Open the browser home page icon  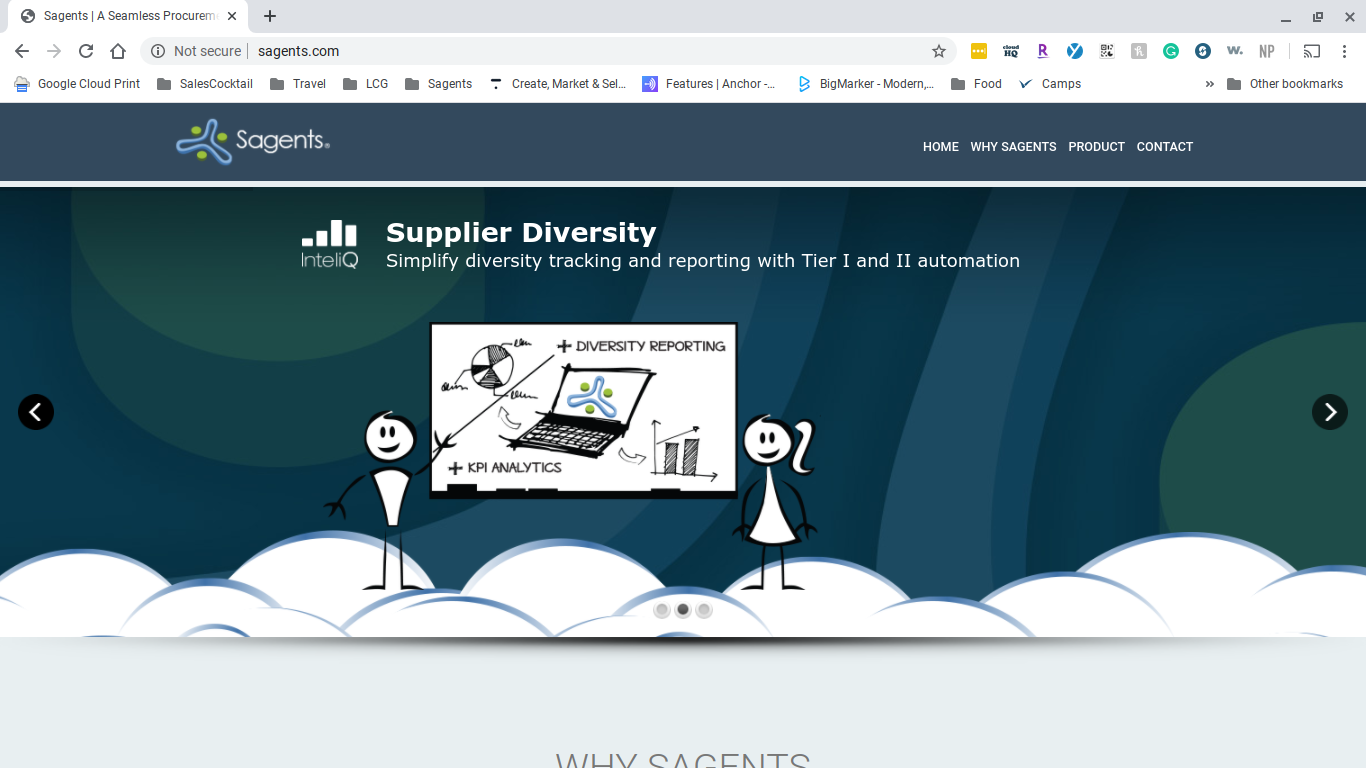click(x=118, y=51)
